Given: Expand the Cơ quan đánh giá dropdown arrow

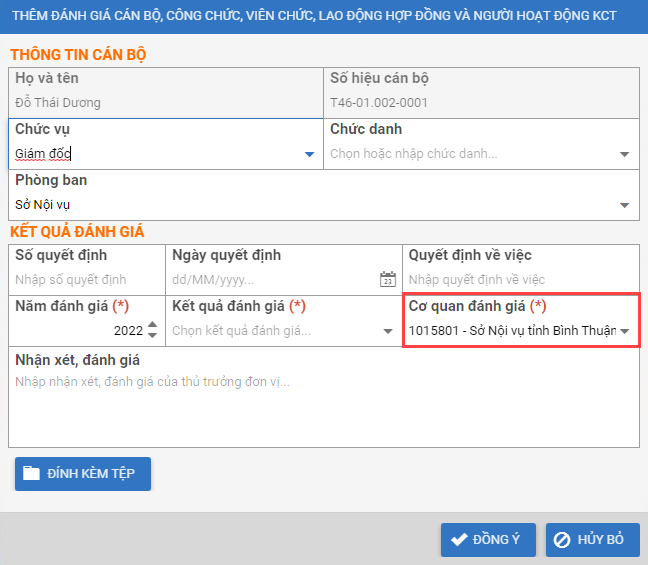Looking at the screenshot, I should point(624,331).
